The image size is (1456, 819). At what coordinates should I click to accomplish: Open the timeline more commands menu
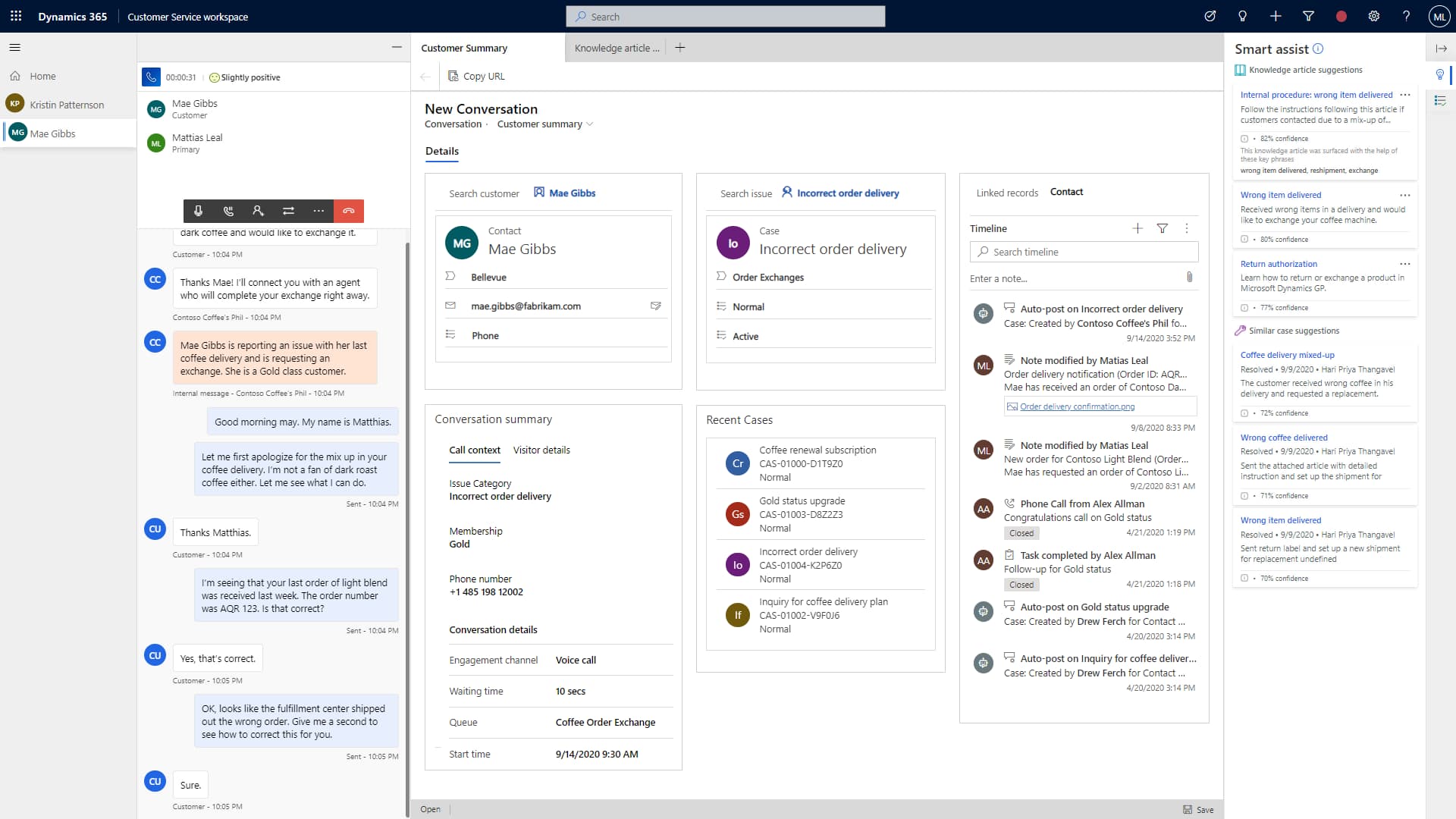pyautogui.click(x=1186, y=227)
